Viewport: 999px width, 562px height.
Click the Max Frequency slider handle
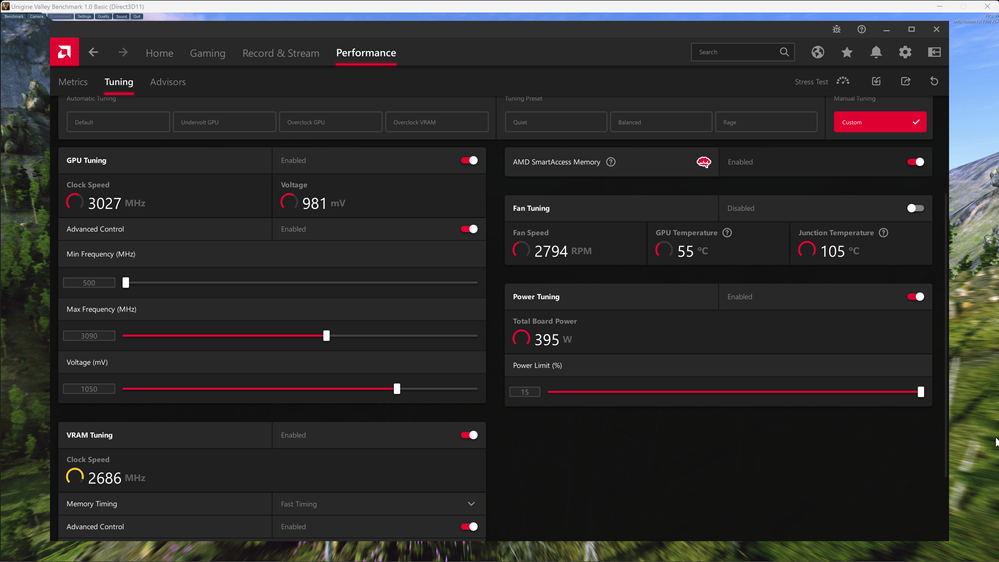(326, 336)
